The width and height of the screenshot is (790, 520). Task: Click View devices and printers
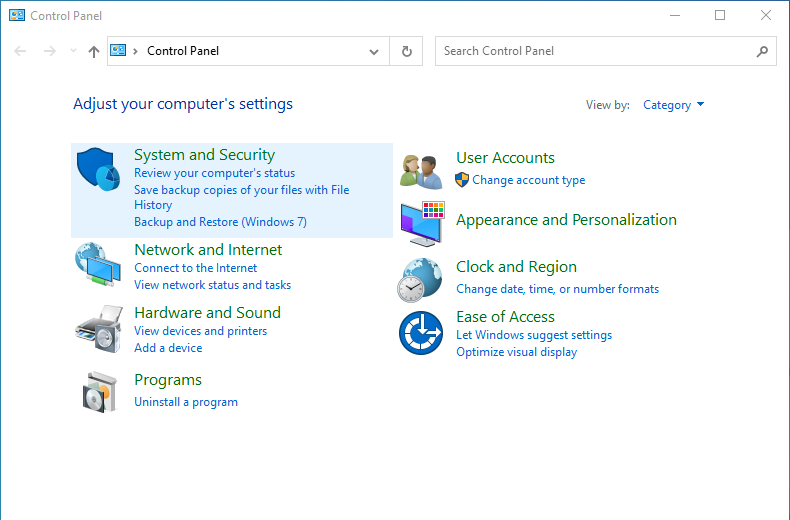(x=201, y=331)
